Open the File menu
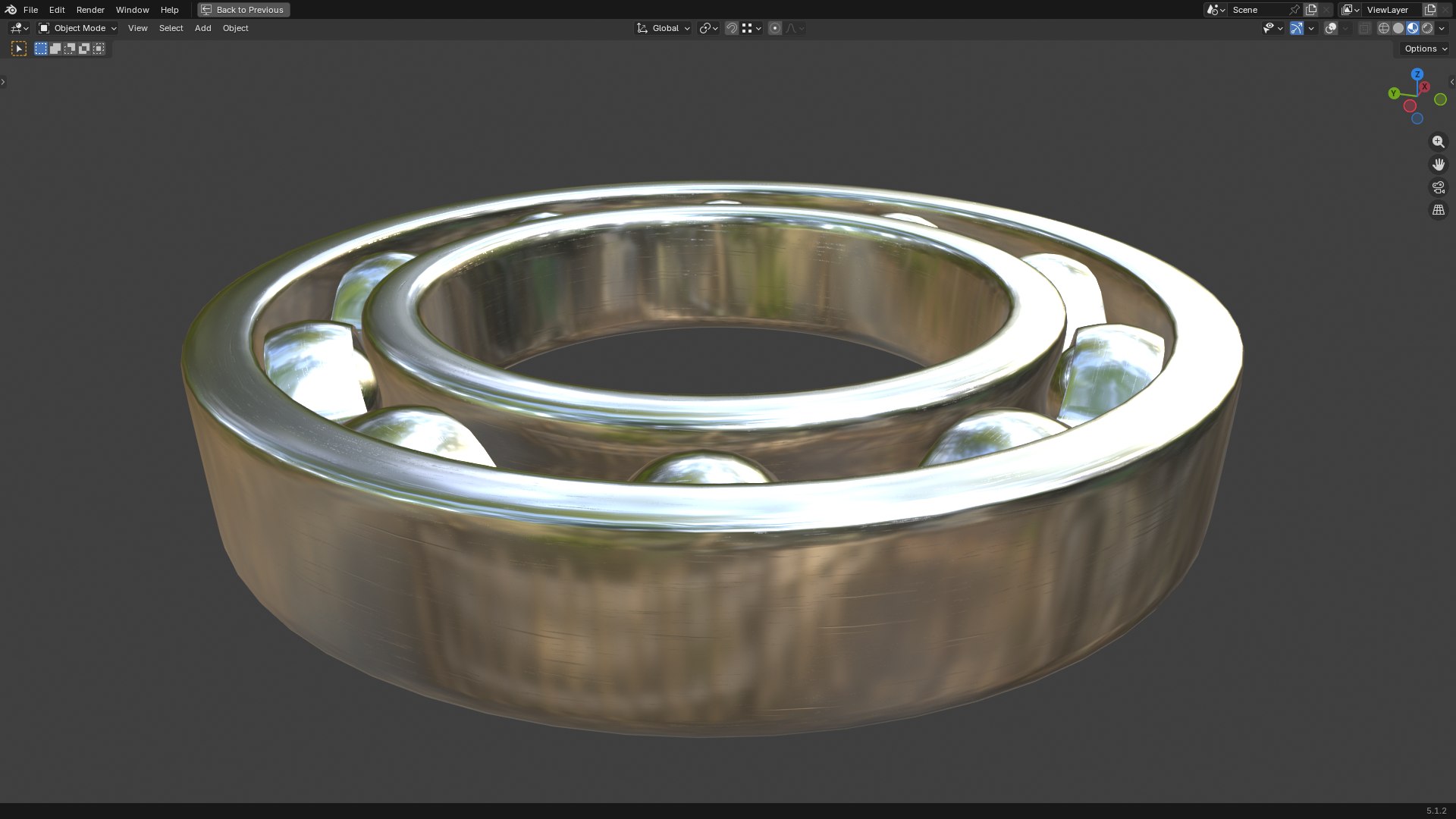This screenshot has height=819, width=1456. pyautogui.click(x=30, y=10)
